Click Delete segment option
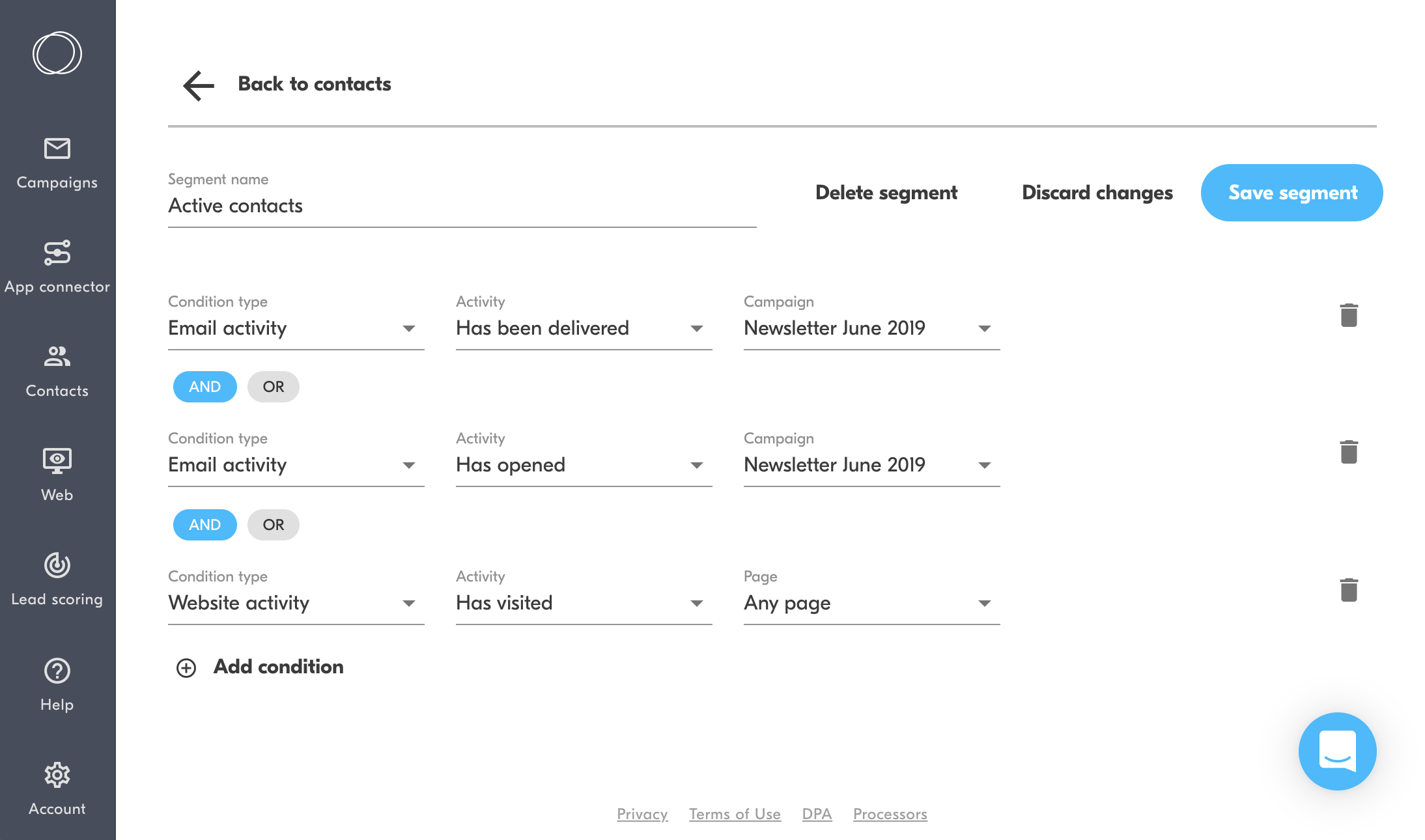The height and width of the screenshot is (840, 1425). (887, 192)
